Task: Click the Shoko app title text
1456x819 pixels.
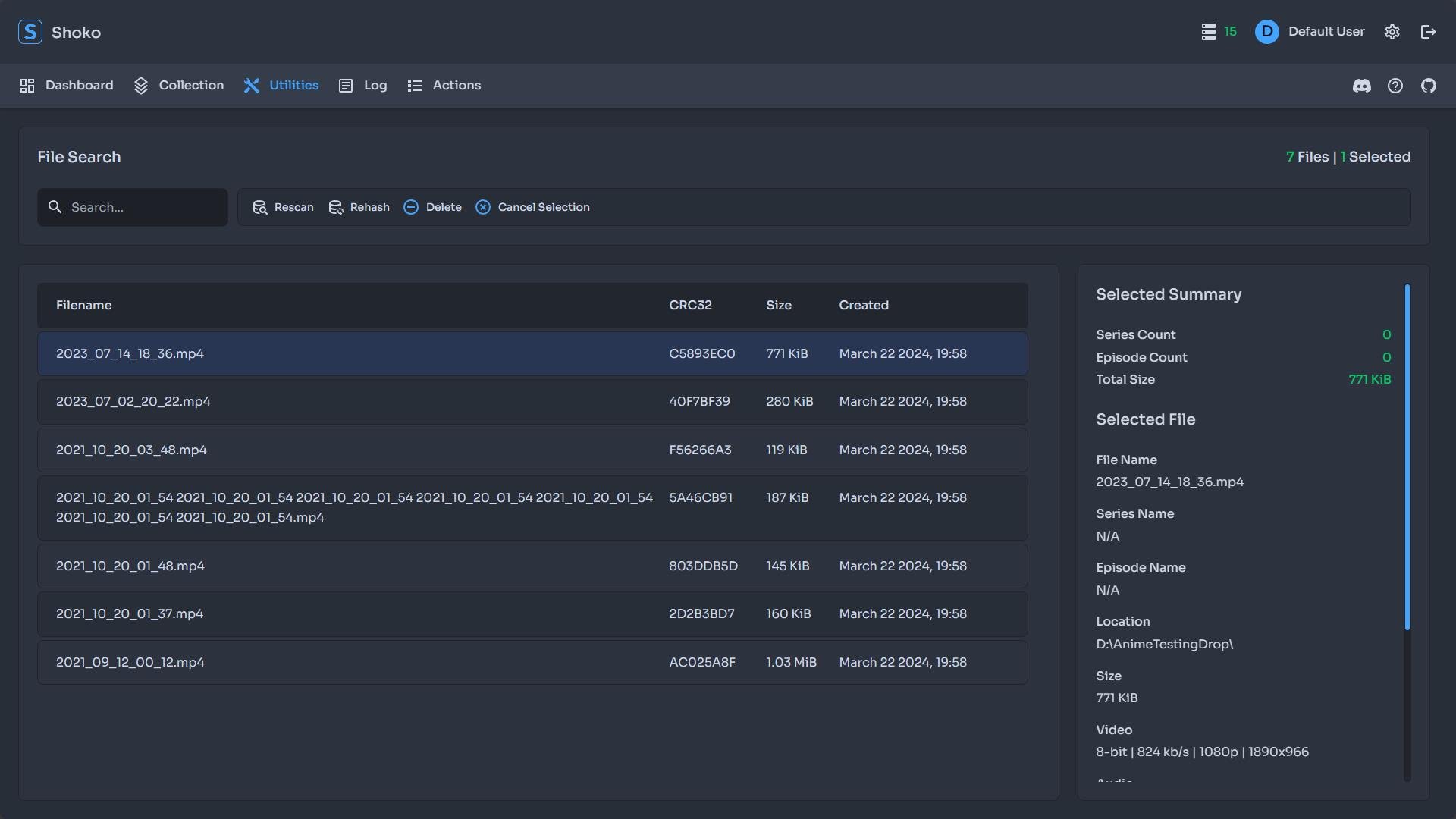Action: [76, 33]
